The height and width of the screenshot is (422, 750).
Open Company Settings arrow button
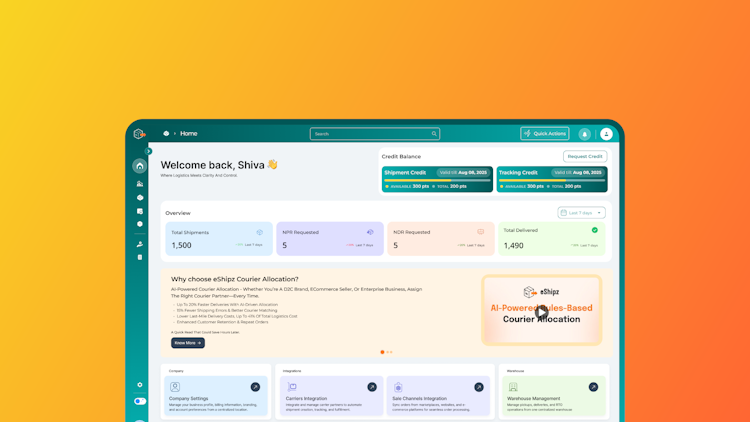[255, 387]
